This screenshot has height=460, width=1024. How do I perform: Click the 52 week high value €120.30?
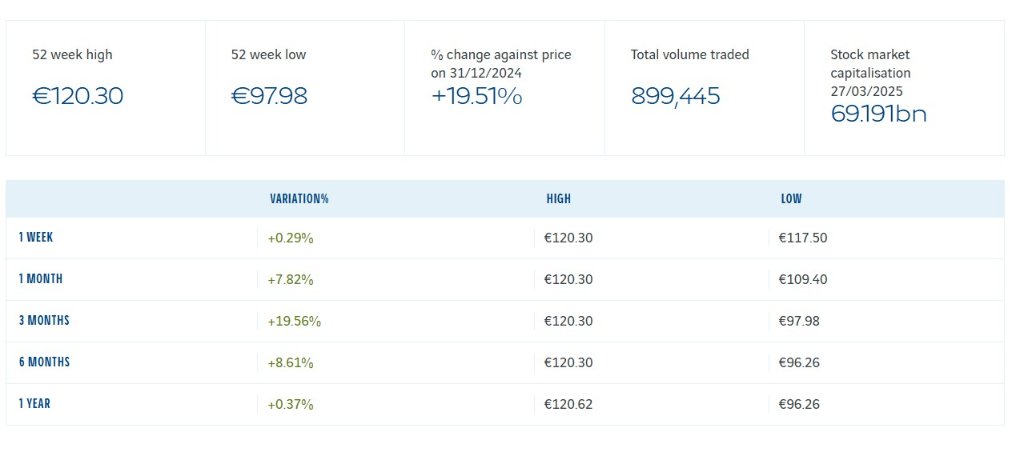point(78,97)
